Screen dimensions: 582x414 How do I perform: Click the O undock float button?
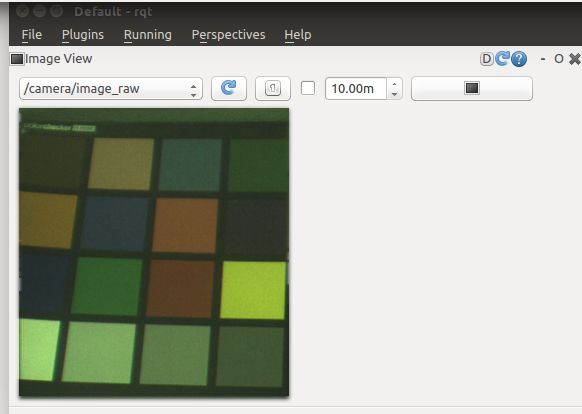click(x=559, y=59)
